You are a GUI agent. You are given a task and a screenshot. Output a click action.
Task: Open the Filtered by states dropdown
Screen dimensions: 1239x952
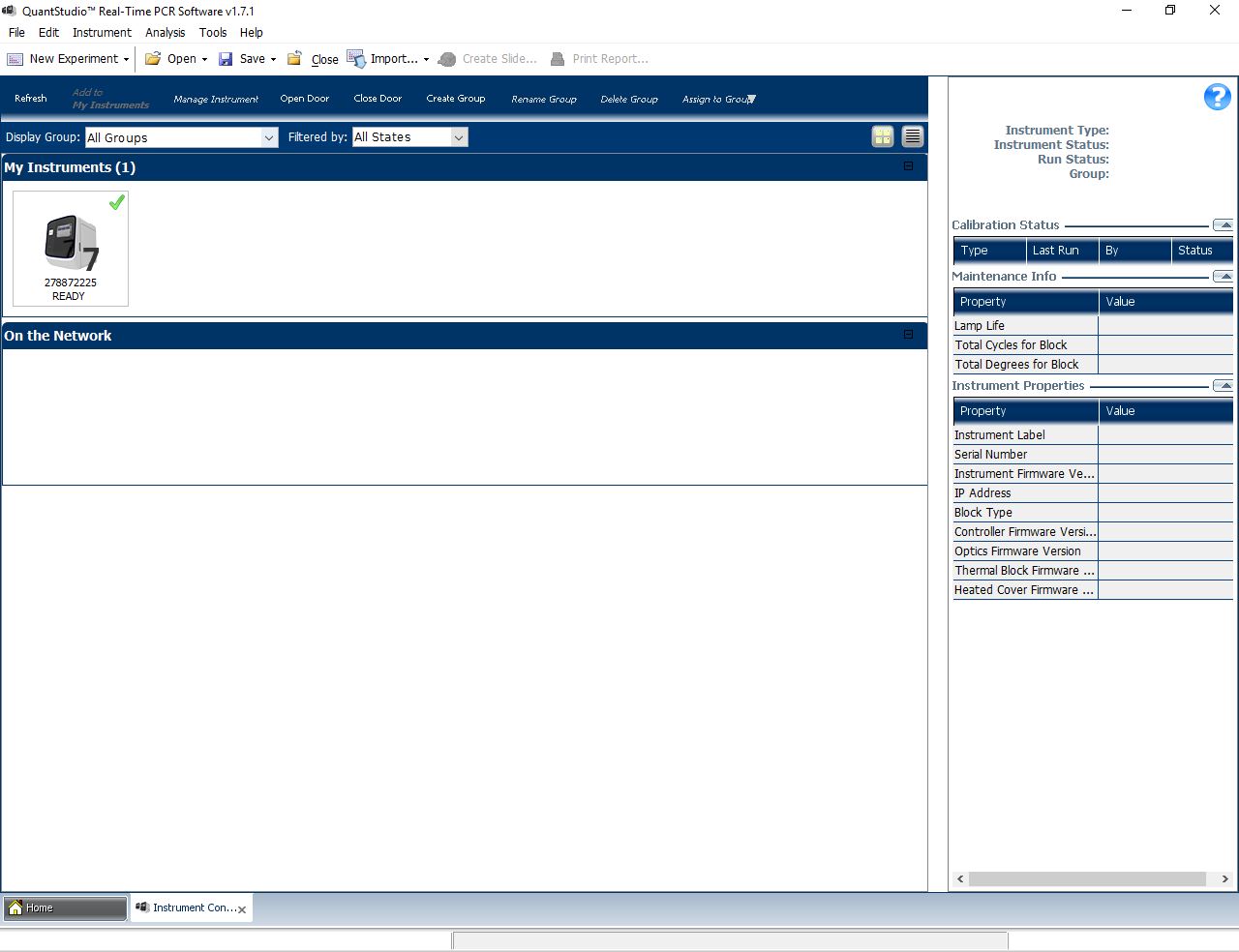click(x=459, y=137)
